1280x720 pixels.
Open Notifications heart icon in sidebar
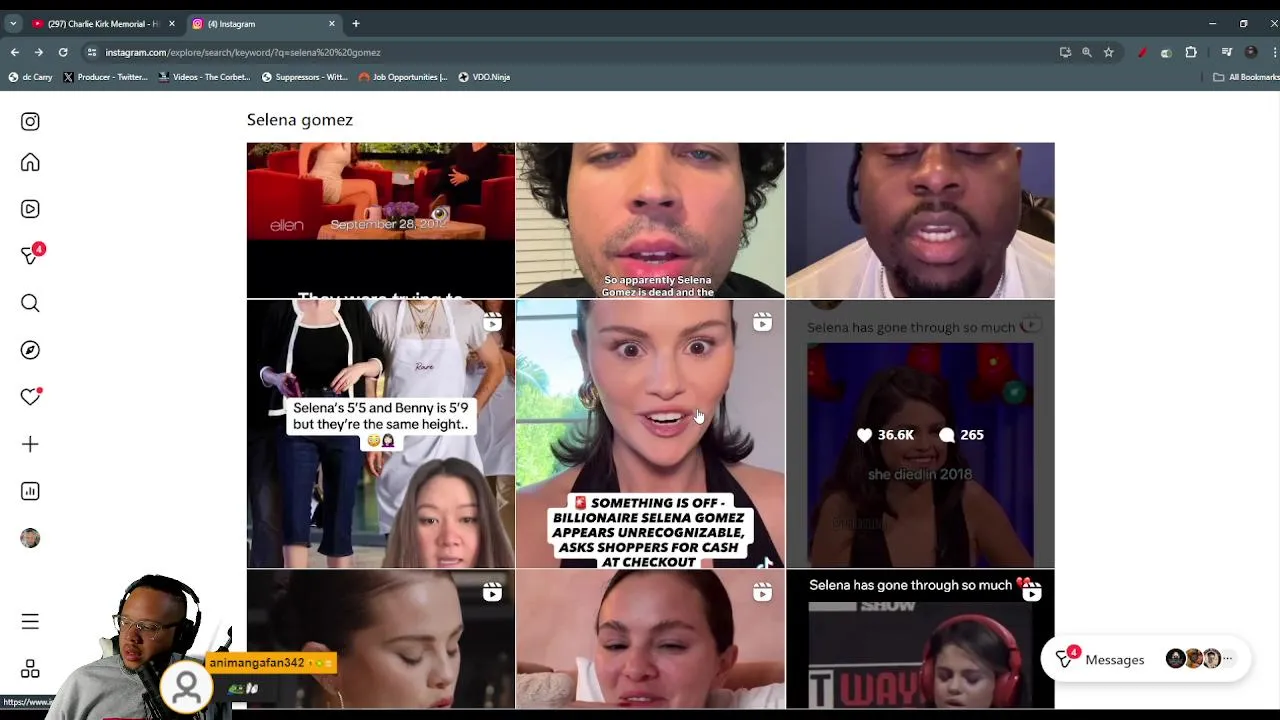[30, 397]
